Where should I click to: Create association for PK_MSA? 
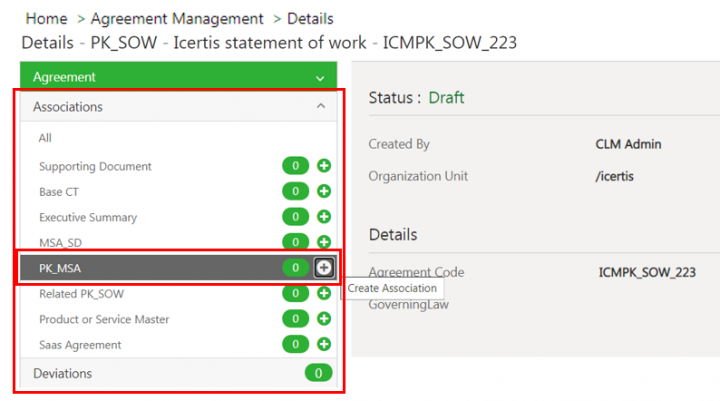click(324, 267)
